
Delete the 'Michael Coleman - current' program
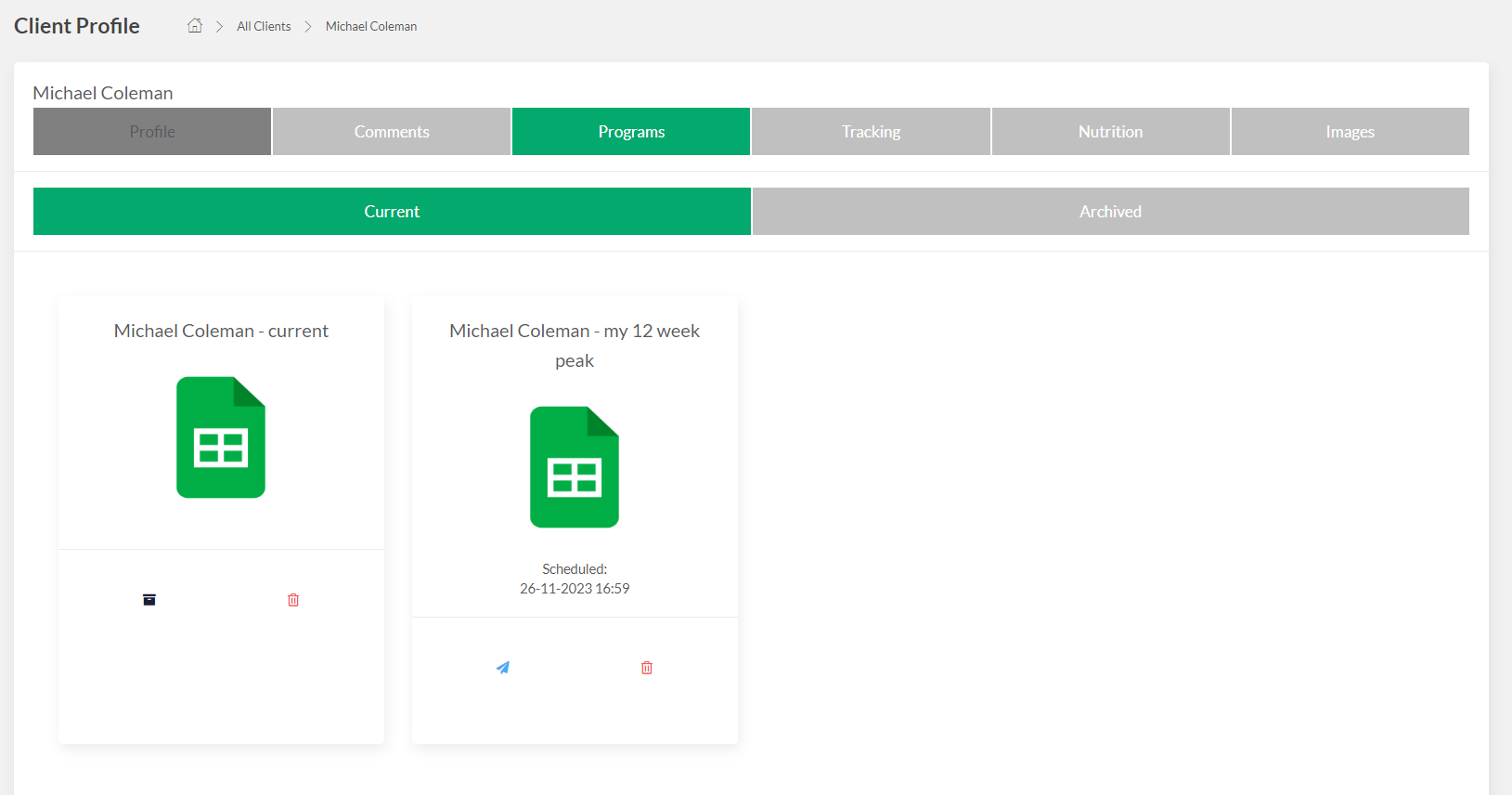coord(293,600)
